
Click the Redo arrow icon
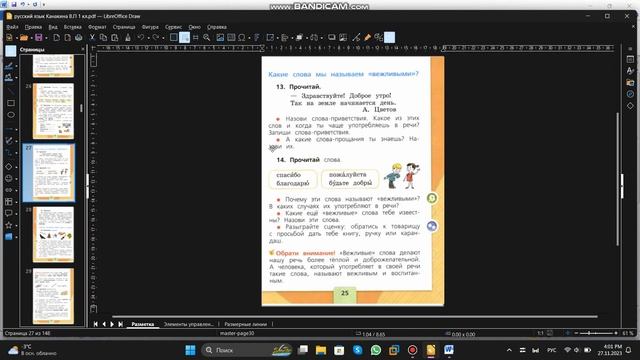[156, 38]
